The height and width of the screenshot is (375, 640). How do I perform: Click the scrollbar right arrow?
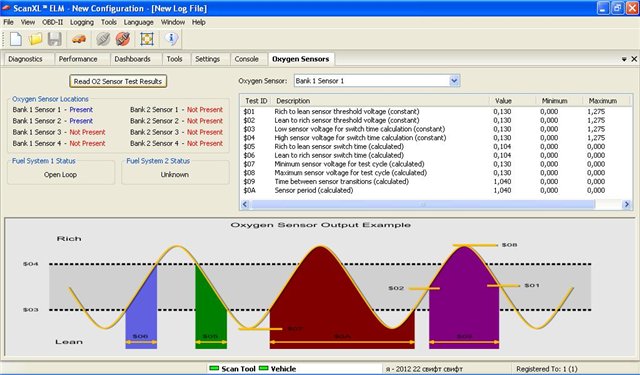(627, 204)
